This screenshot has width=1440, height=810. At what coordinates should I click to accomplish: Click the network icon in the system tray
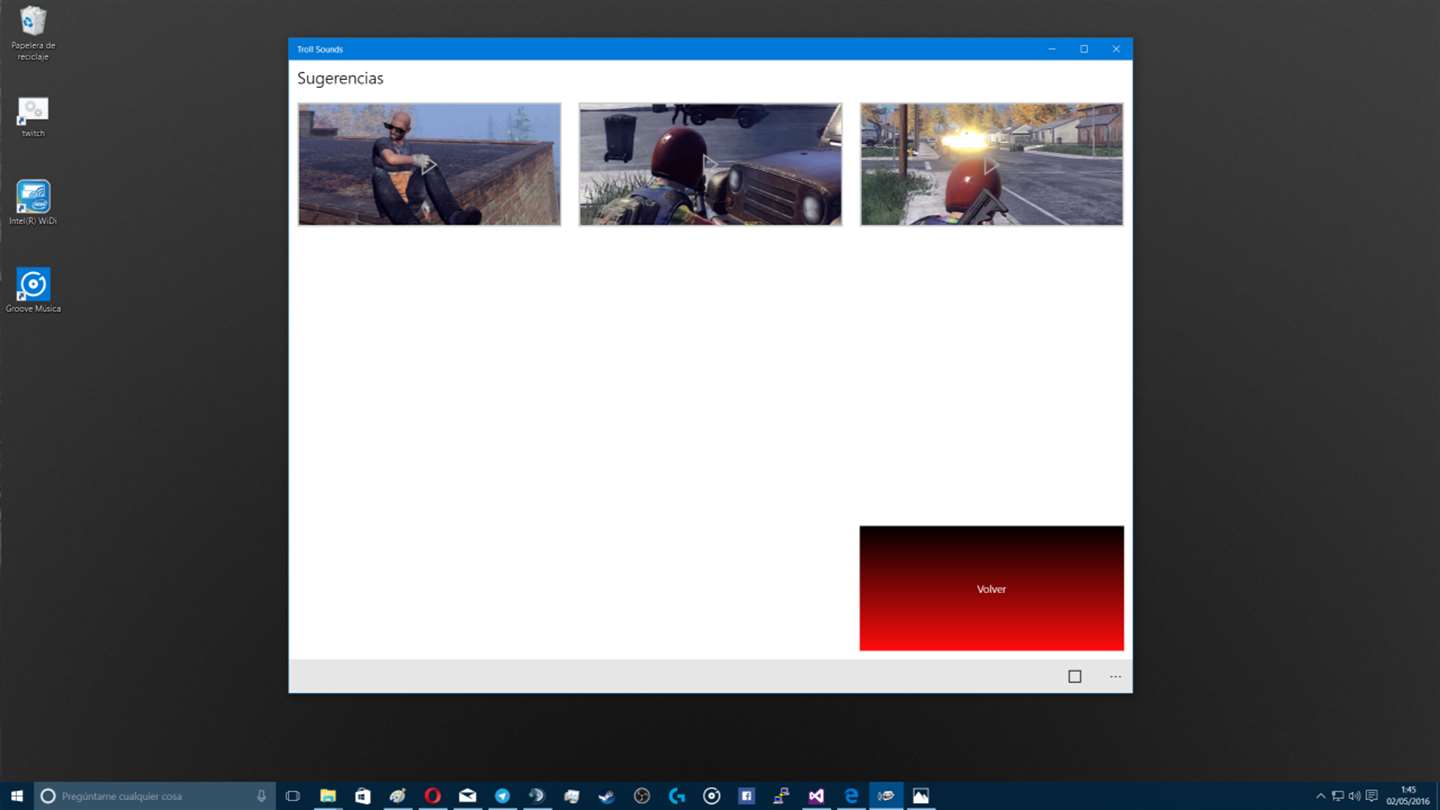tap(1337, 796)
